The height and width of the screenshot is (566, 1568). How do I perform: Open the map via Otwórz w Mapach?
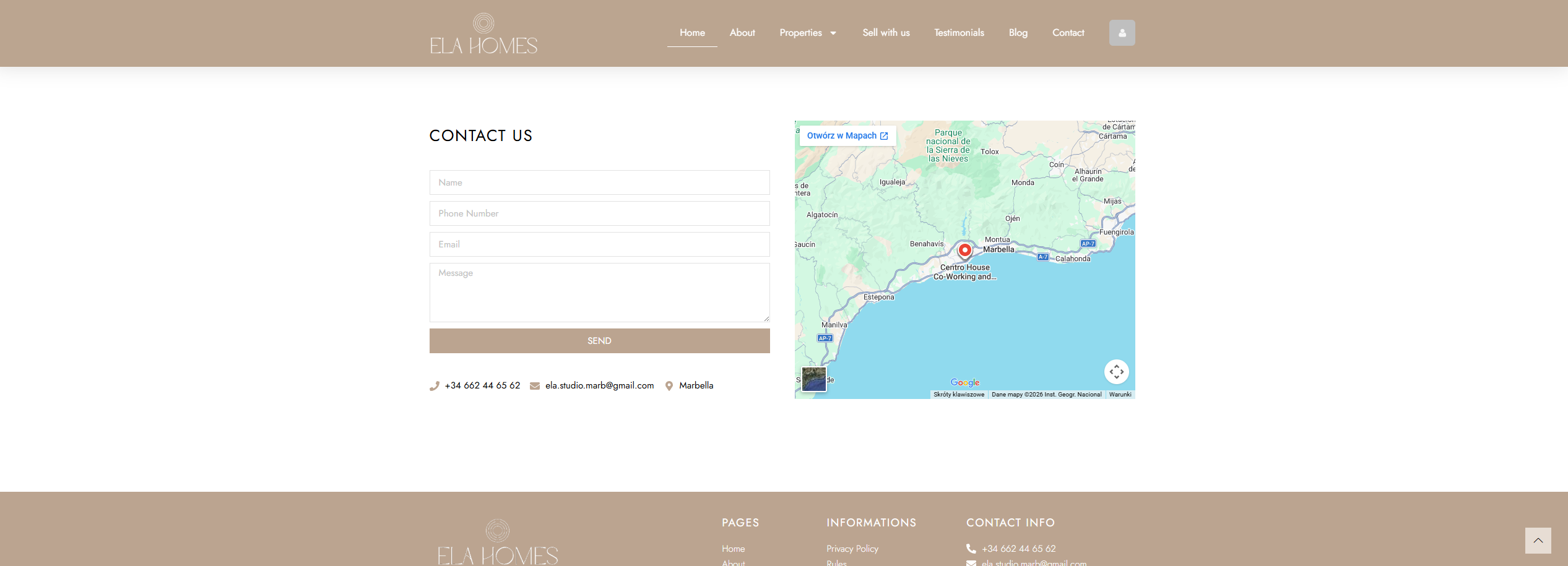point(847,135)
